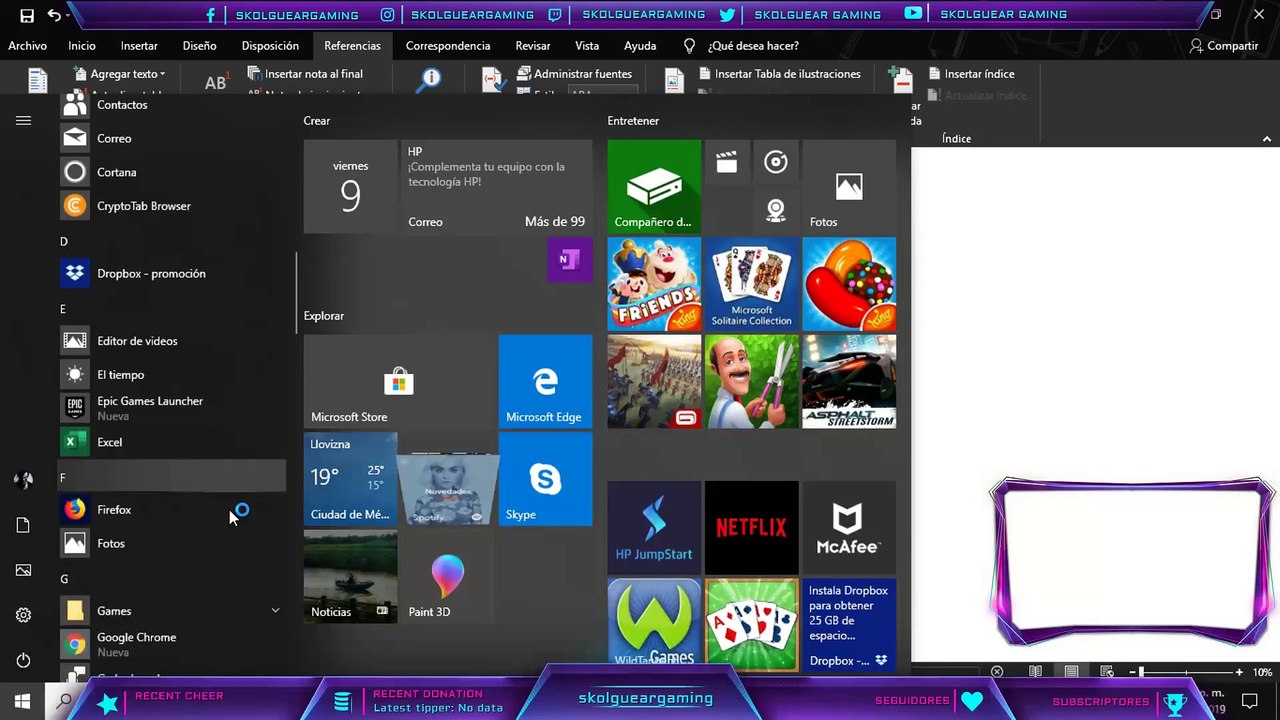Image resolution: width=1280 pixels, height=720 pixels.
Task: Open the Microsoft Store tile
Action: 399,381
